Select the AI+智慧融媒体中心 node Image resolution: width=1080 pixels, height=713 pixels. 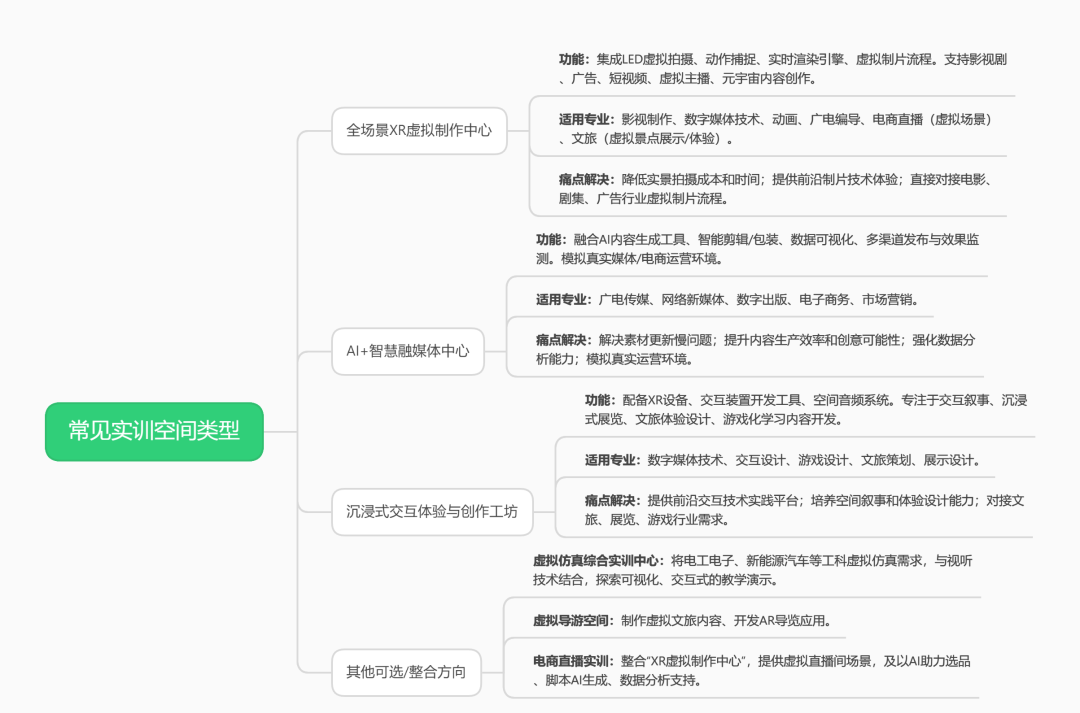[408, 351]
